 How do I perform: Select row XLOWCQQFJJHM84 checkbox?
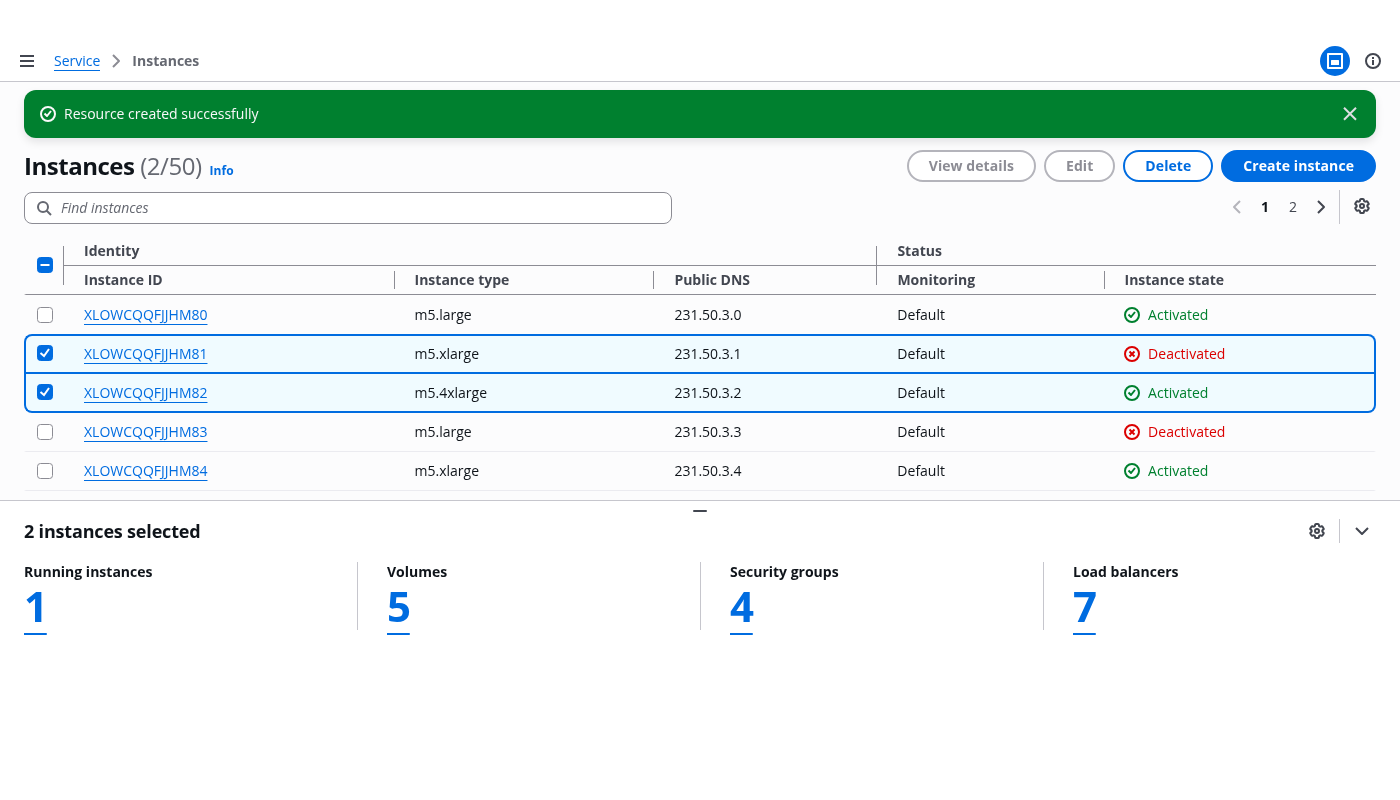tap(45, 471)
